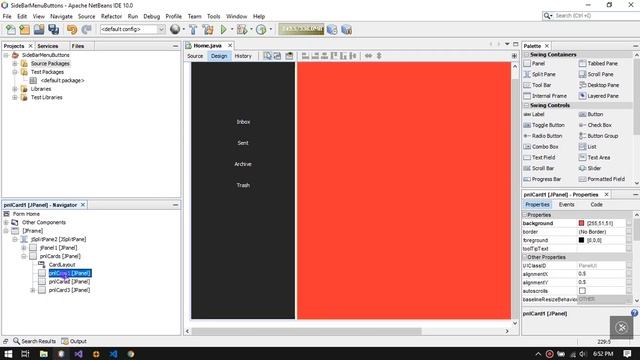The image size is (640, 360).
Task: Switch to the Home.java editor tab
Action: pos(207,46)
